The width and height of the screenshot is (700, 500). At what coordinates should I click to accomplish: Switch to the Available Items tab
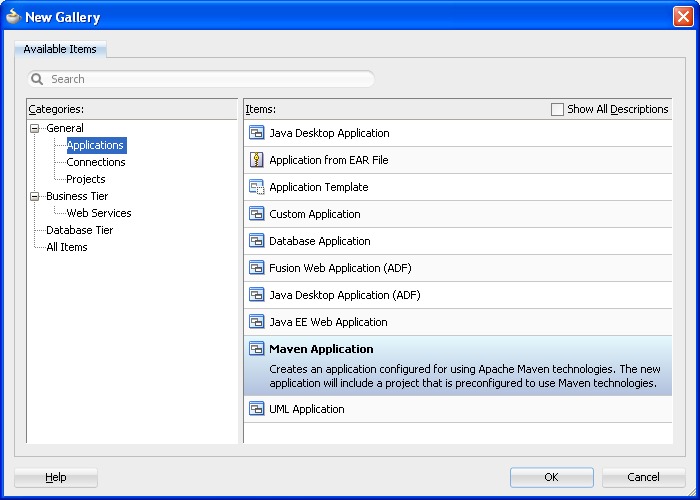(60, 49)
